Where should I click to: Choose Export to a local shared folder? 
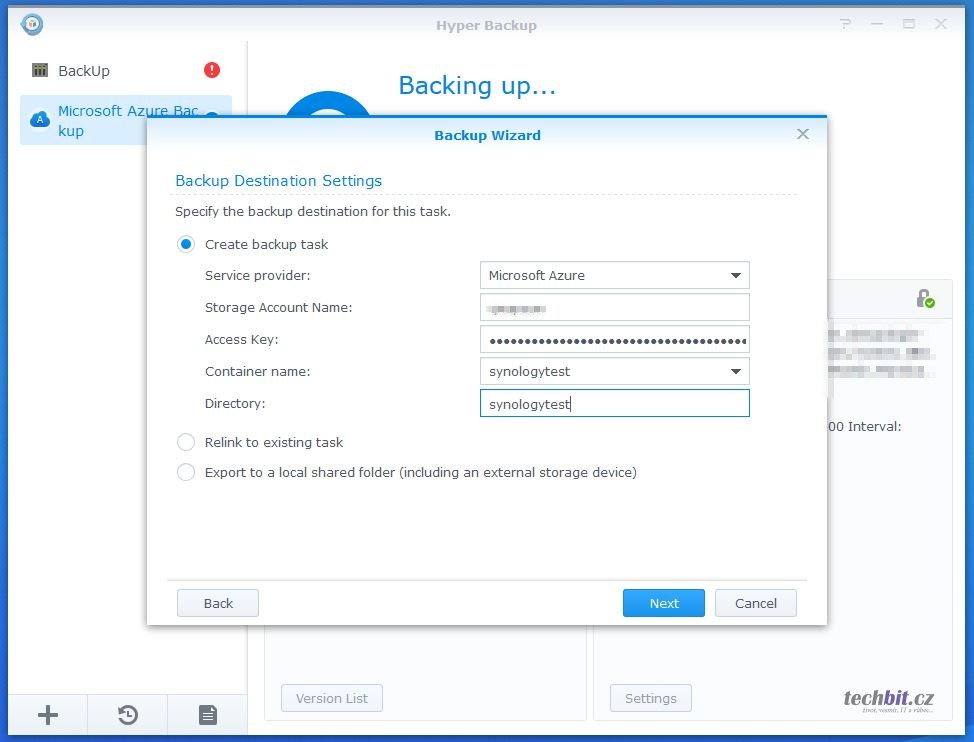(186, 472)
